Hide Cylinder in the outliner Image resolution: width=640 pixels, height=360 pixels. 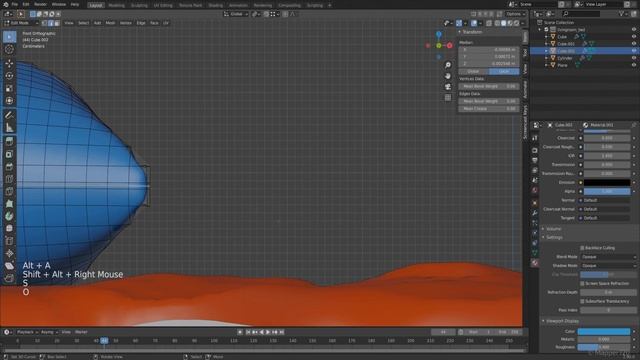(x=634, y=58)
